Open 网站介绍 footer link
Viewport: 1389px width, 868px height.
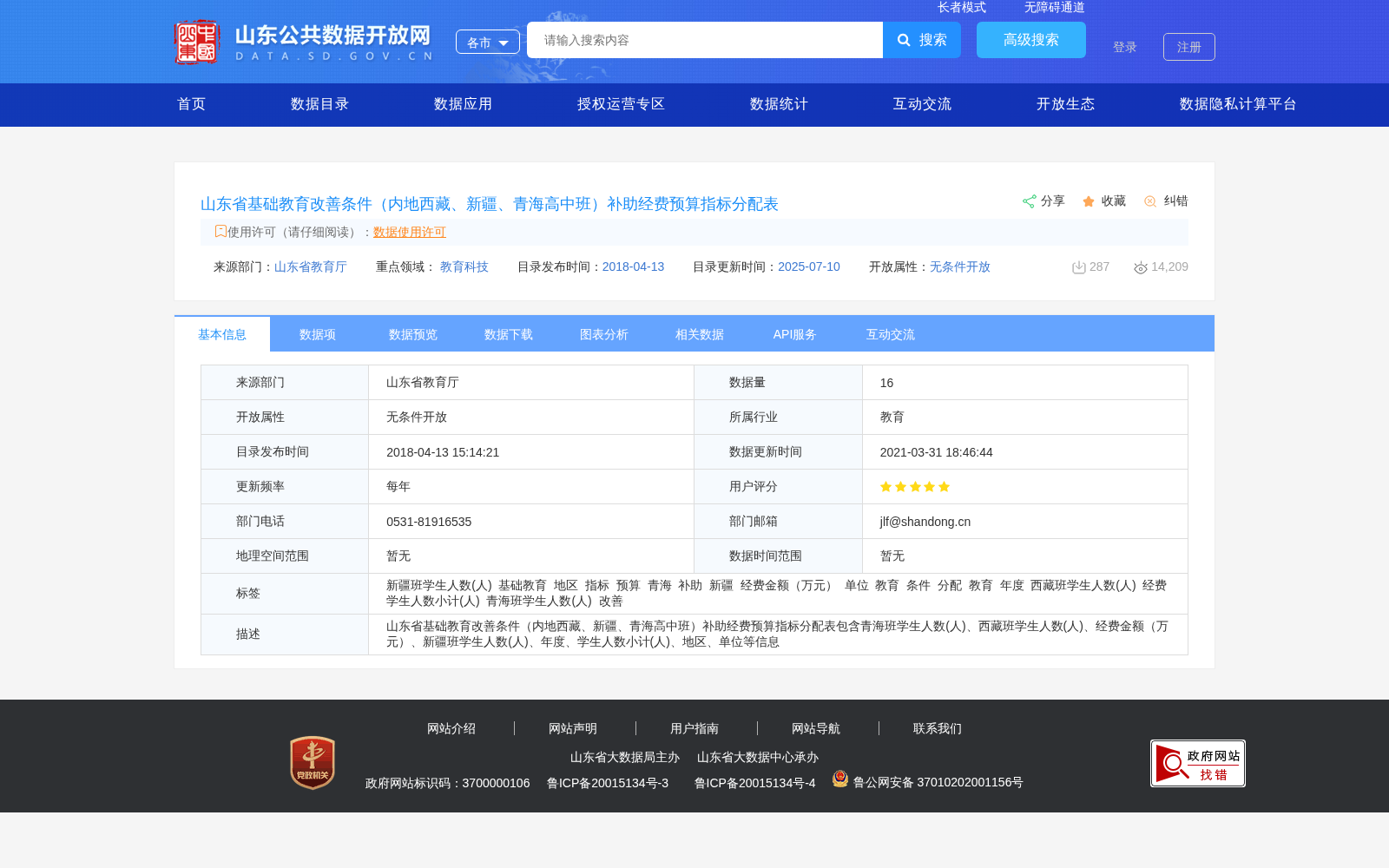click(451, 728)
